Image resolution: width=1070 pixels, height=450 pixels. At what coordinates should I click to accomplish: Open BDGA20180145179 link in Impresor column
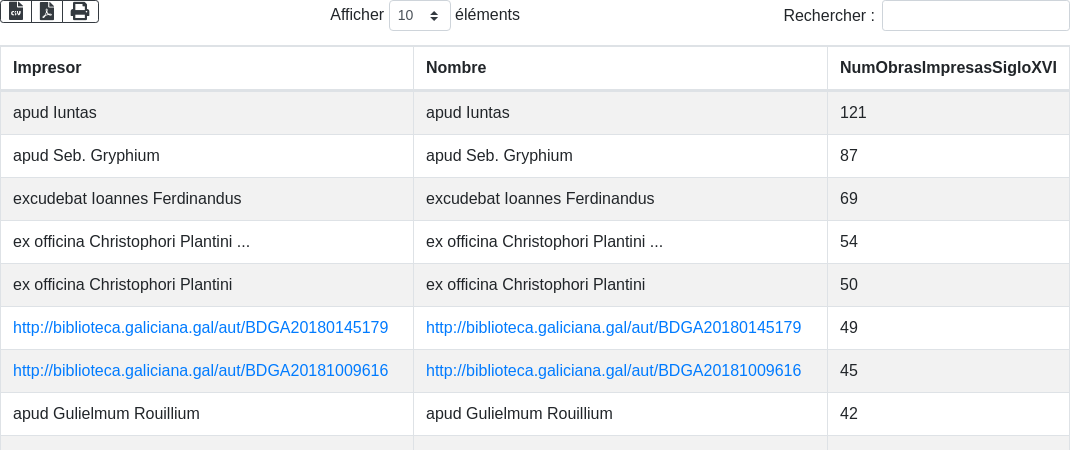pos(200,327)
